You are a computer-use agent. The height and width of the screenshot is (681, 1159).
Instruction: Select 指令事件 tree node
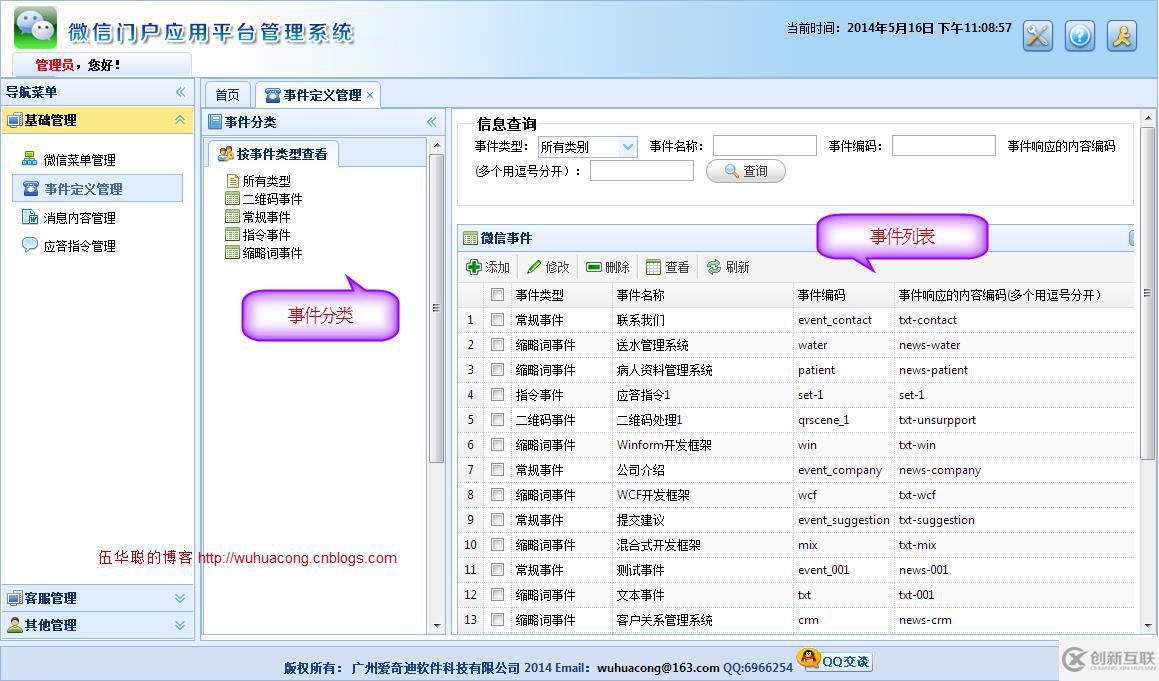click(258, 234)
